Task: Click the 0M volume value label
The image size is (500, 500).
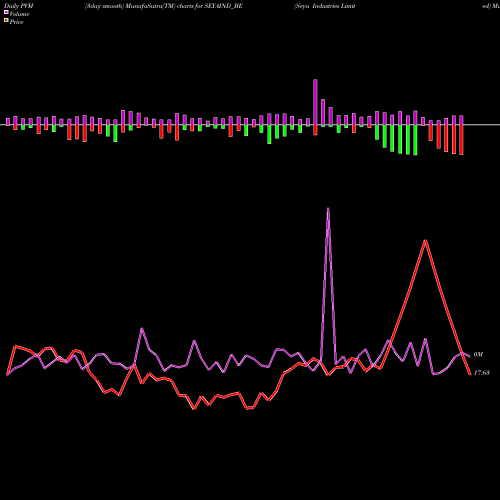Action: tap(478, 355)
